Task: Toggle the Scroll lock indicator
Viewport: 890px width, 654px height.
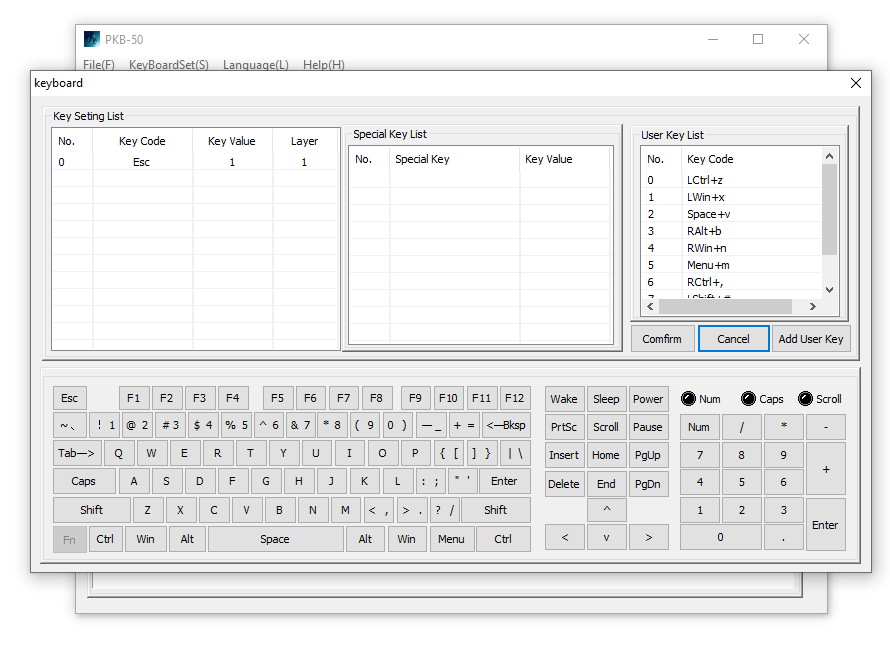Action: (805, 399)
